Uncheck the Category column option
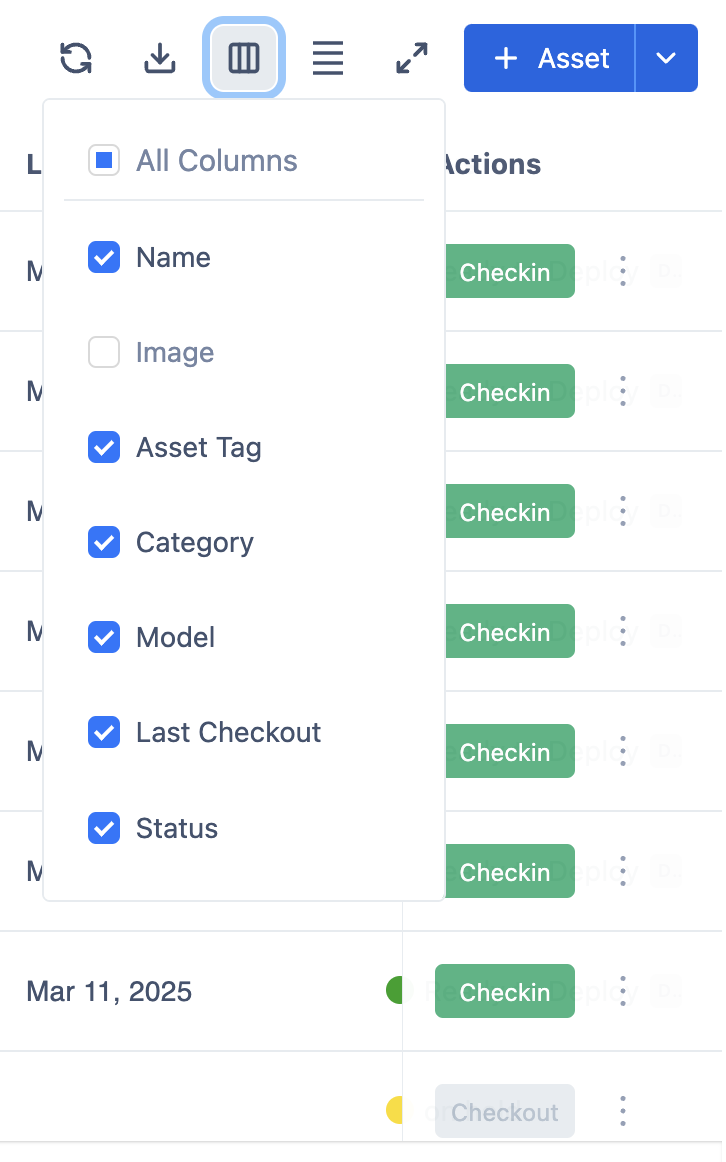Image resolution: width=726 pixels, height=1162 pixels. [104, 542]
